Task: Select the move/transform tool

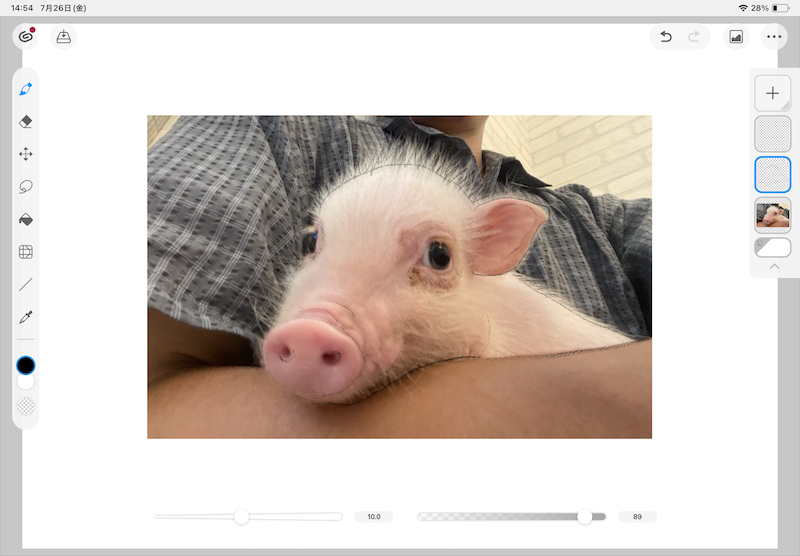Action: [x=26, y=154]
